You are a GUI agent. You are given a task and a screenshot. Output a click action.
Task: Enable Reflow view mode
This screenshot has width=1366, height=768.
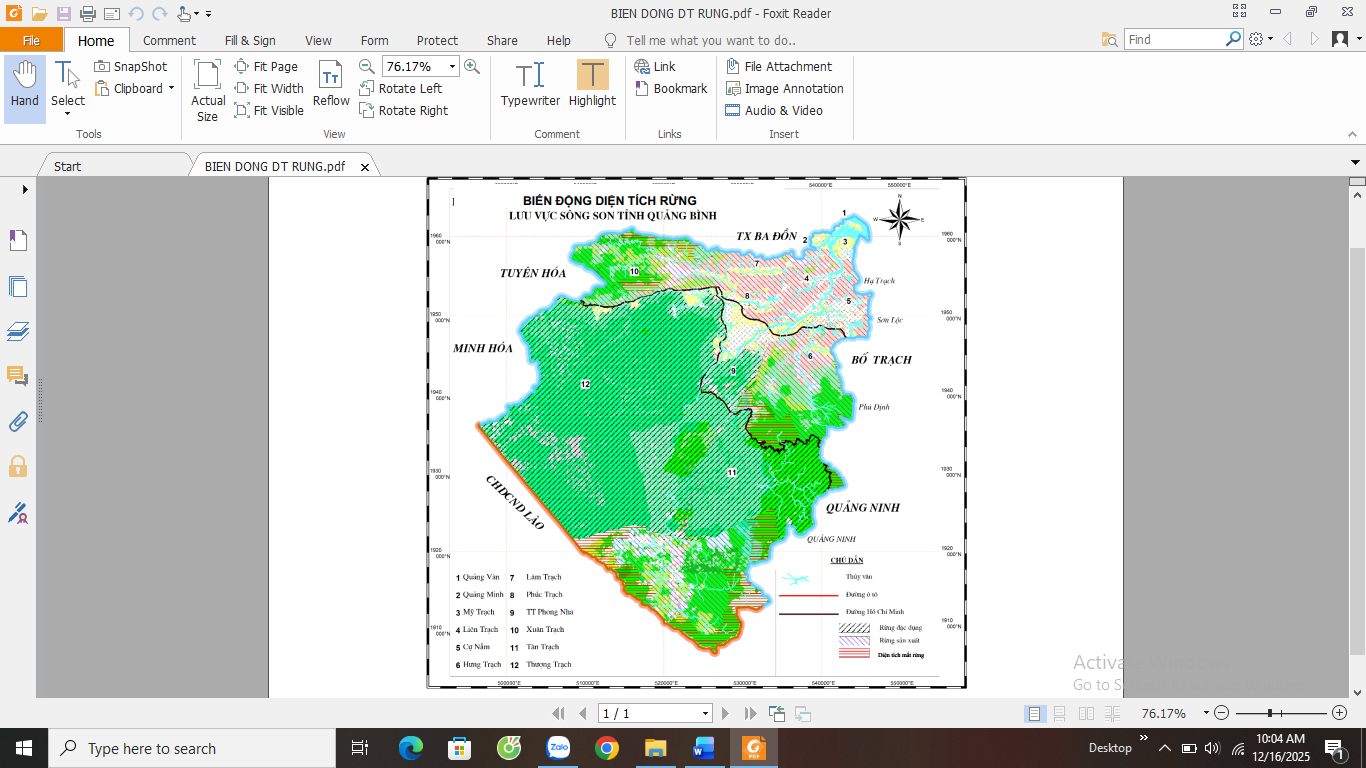331,85
